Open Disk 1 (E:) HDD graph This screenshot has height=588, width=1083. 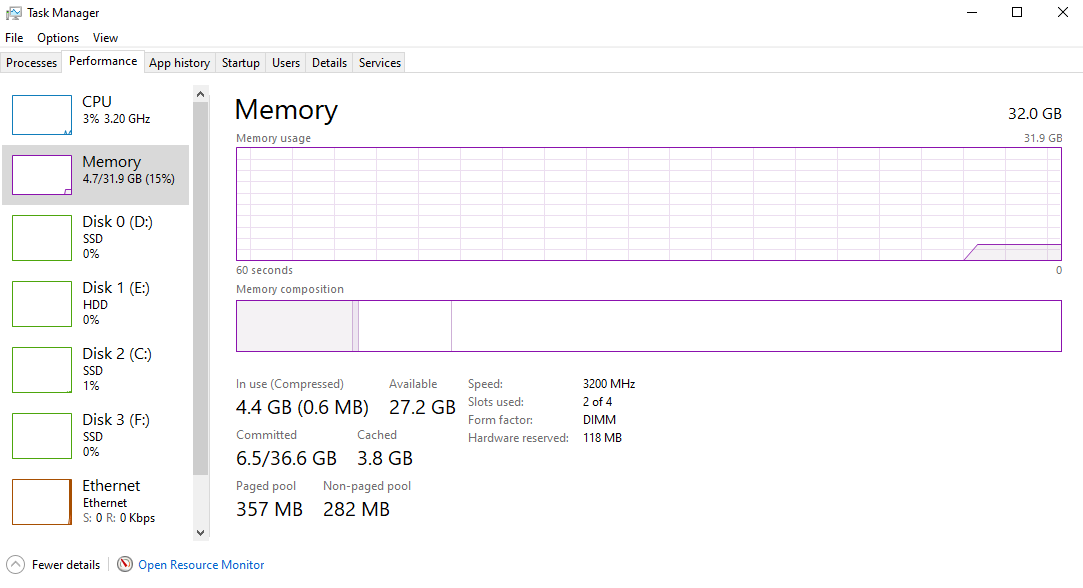click(42, 303)
